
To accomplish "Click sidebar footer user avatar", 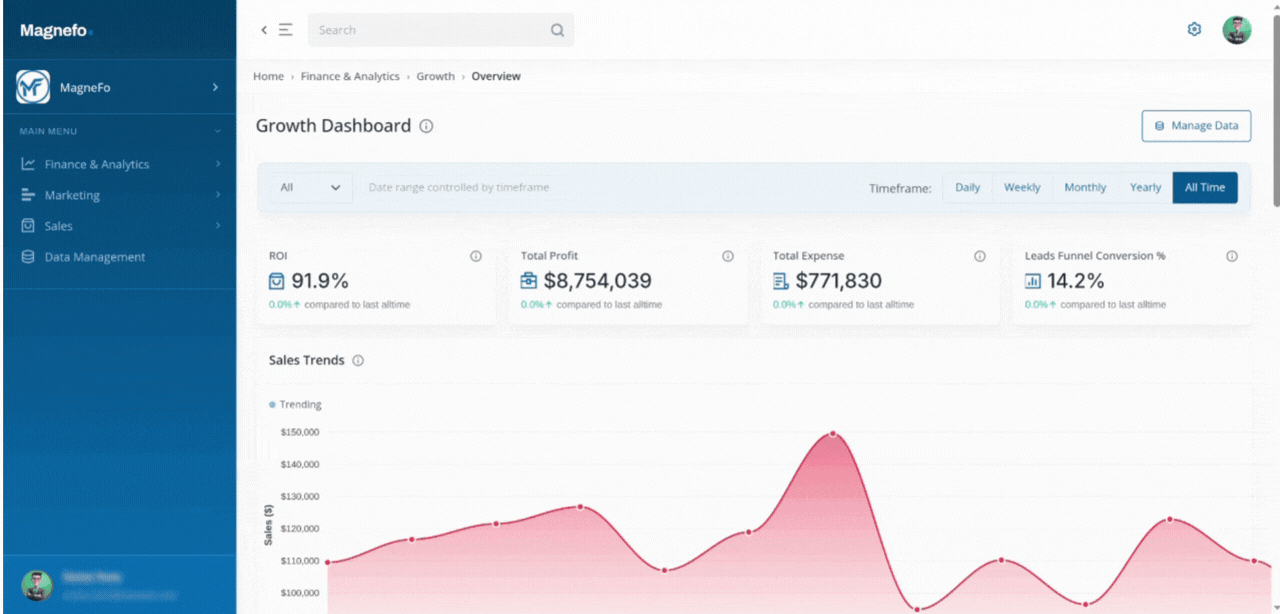I will pyautogui.click(x=37, y=585).
